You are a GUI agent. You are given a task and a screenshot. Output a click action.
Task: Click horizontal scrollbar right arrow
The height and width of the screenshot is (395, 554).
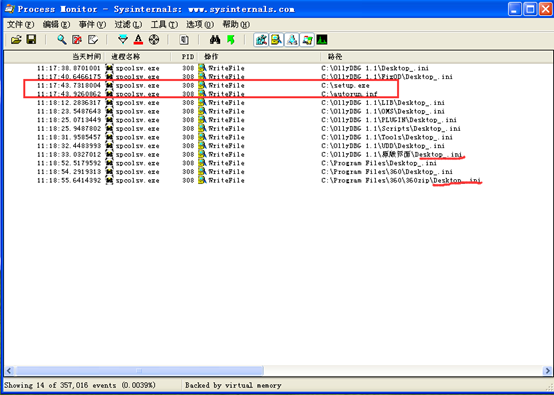pyautogui.click(x=547, y=371)
